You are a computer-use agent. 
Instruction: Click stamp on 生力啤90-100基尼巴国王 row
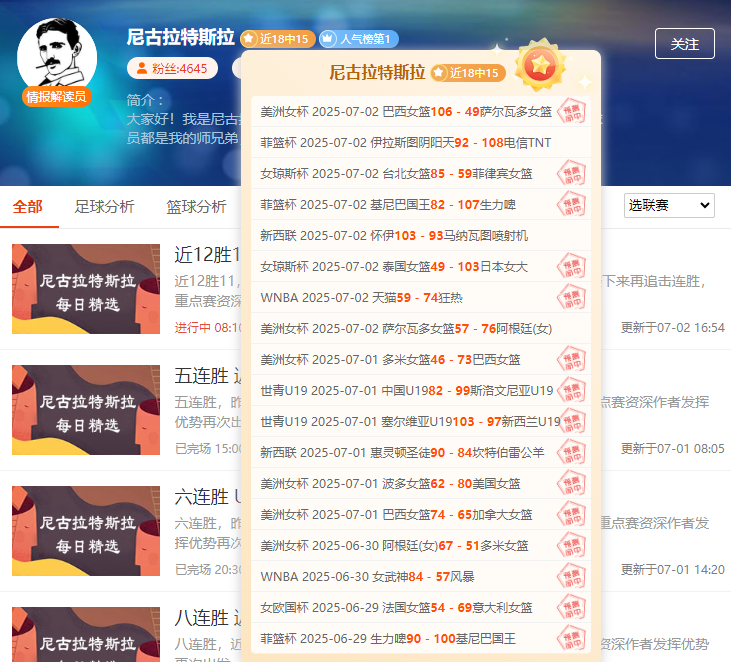[x=572, y=639]
